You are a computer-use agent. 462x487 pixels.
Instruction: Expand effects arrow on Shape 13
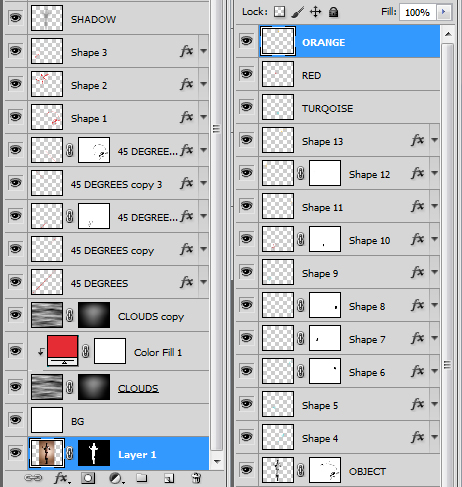434,140
